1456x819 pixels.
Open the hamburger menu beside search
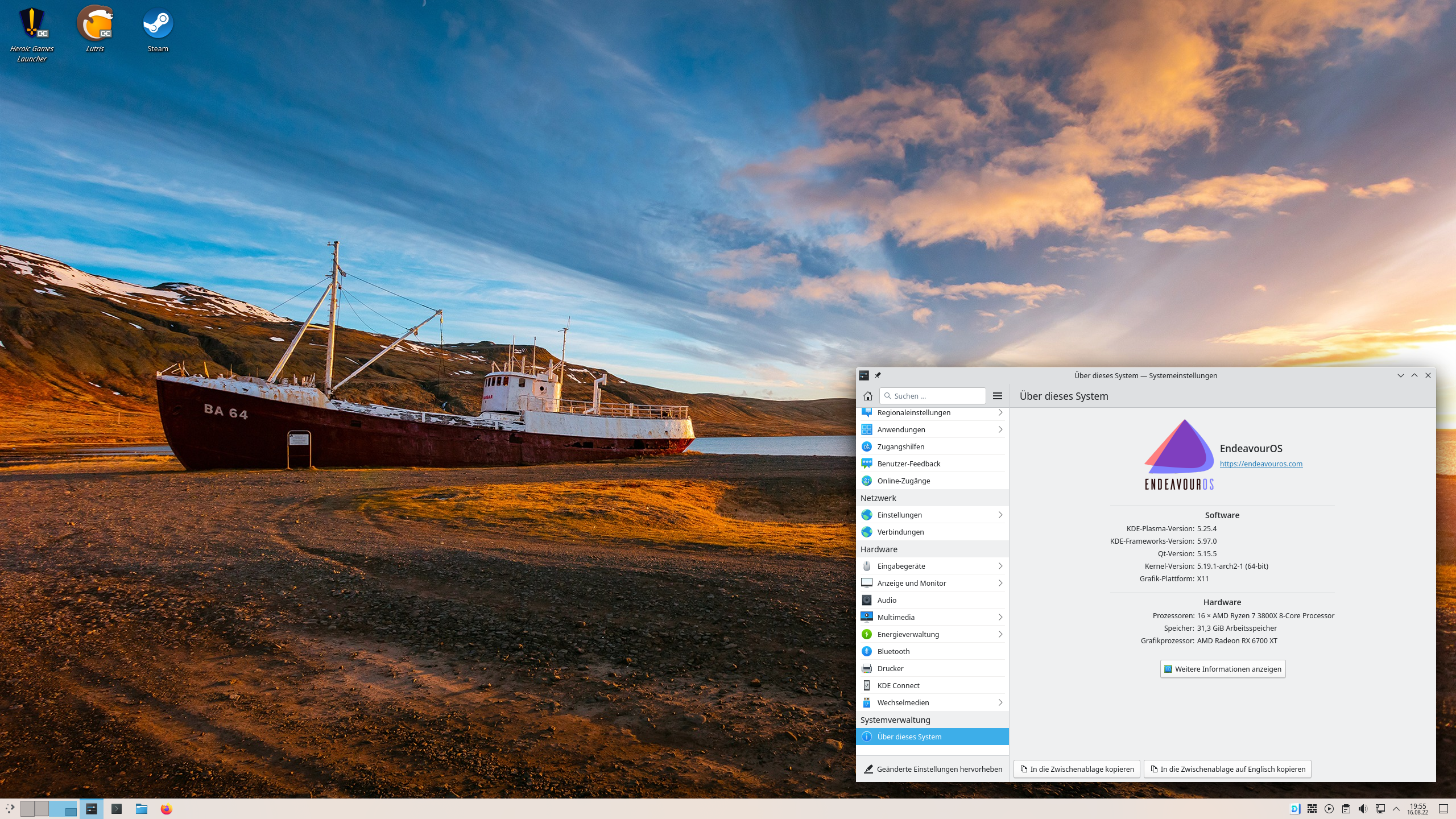point(997,396)
